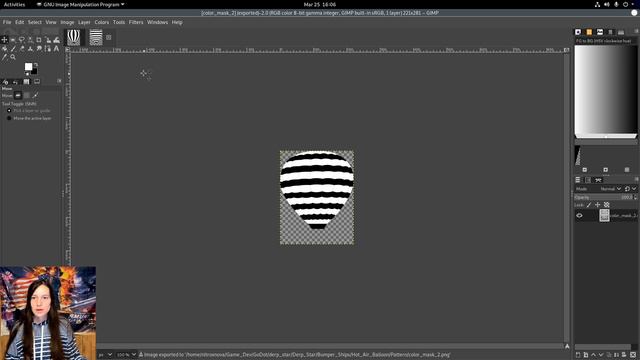This screenshot has width=640, height=360.
Task: Open the Tools menu
Action: click(x=119, y=22)
